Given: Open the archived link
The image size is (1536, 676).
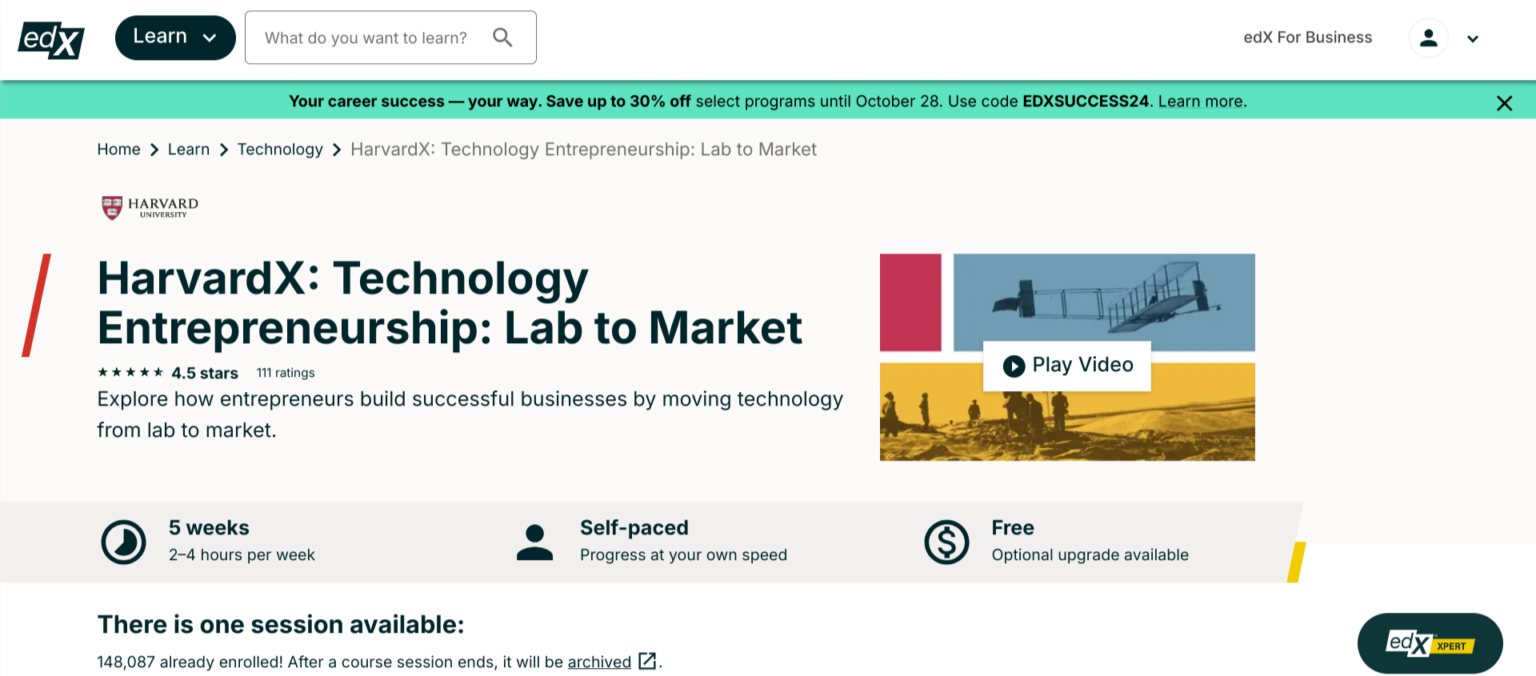Looking at the screenshot, I should click(599, 661).
